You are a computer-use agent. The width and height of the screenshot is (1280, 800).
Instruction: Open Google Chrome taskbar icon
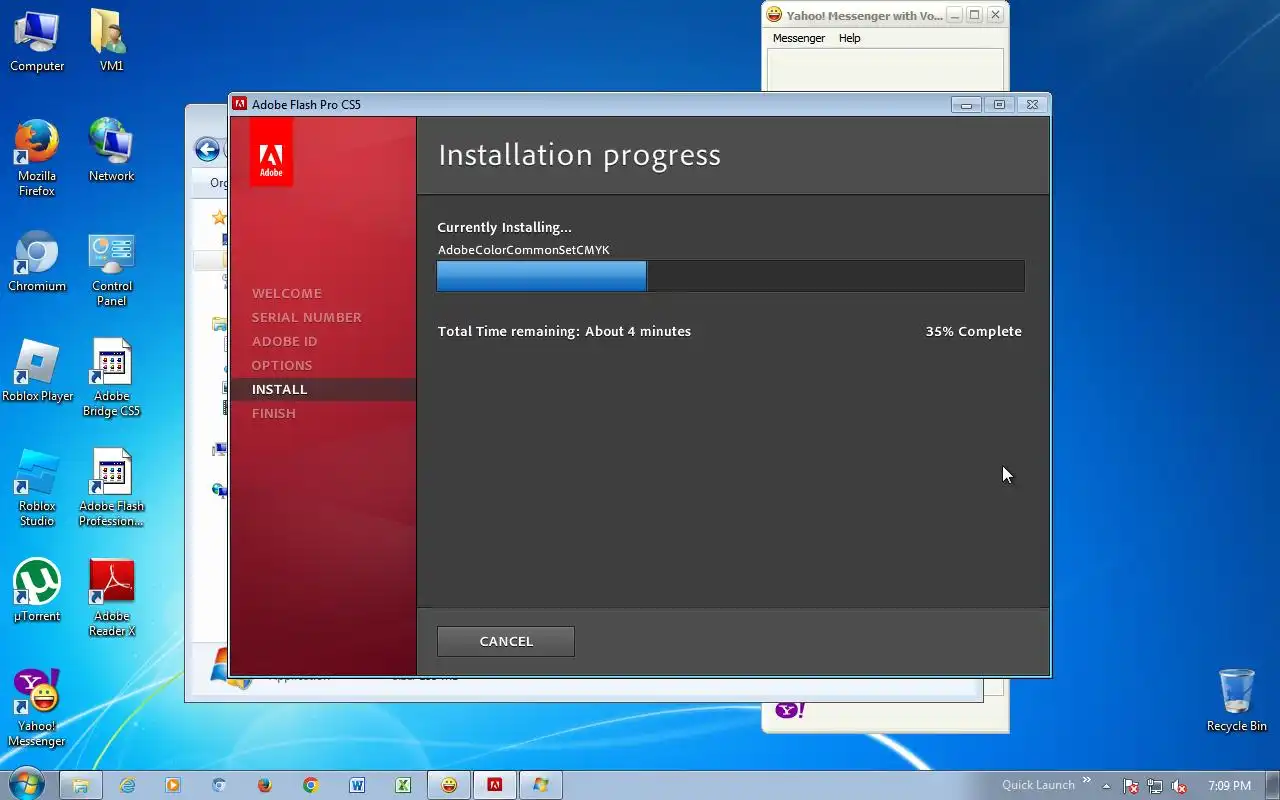pos(311,785)
